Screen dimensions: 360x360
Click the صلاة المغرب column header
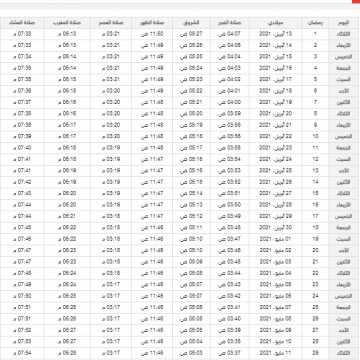tap(67, 23)
